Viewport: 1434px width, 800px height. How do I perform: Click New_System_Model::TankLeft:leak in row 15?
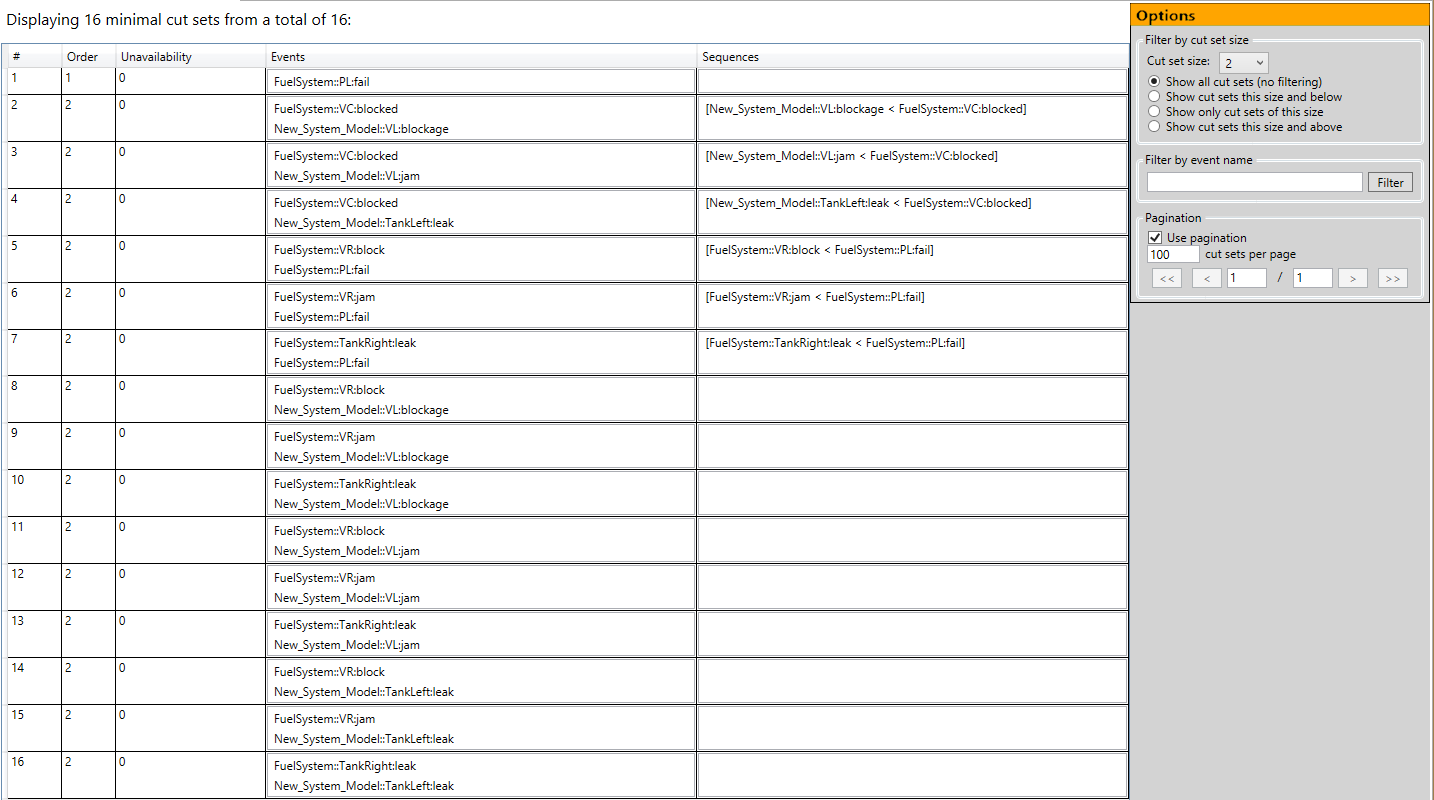tap(364, 739)
